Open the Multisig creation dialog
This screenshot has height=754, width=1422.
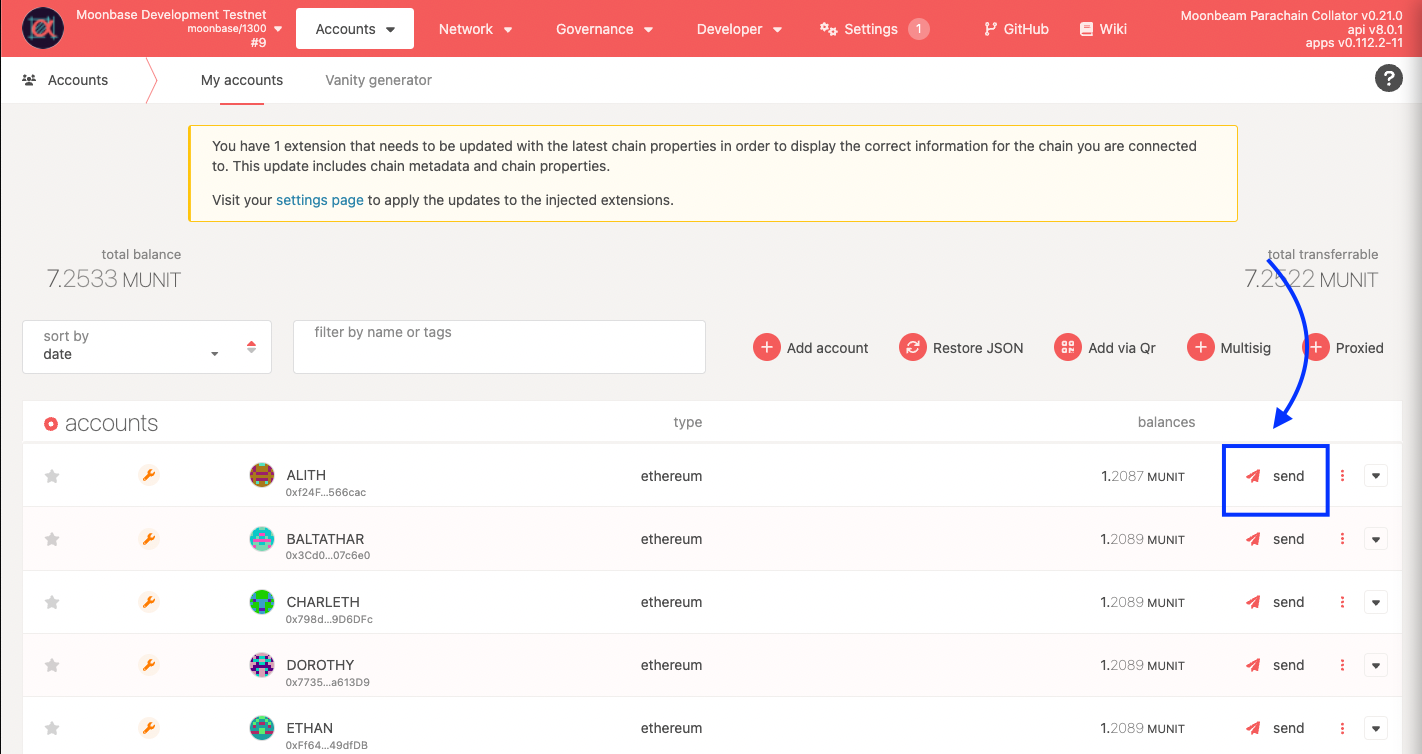click(1230, 347)
